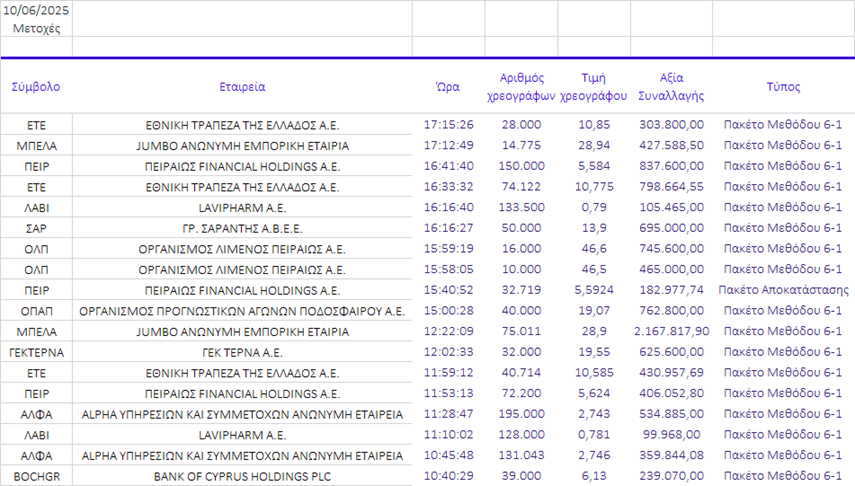Select the Πακέτο Αποκατάστασης type cell
855x486 pixels.
[783, 290]
